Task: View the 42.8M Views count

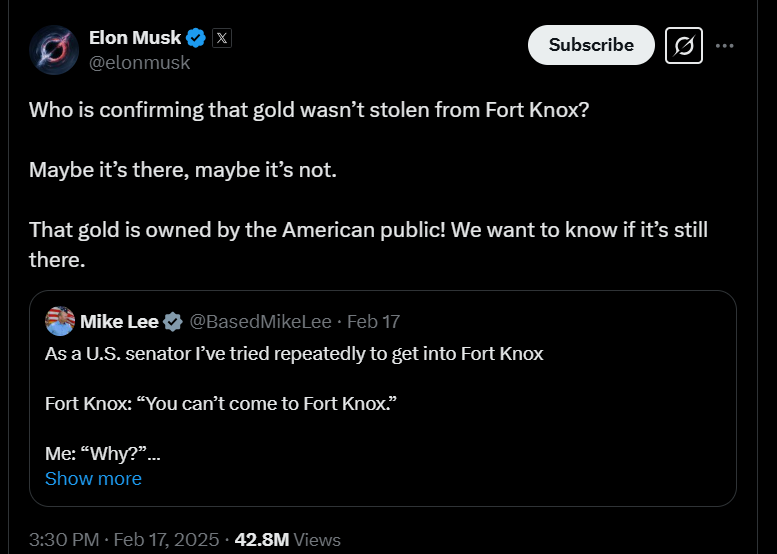Action: coord(287,540)
